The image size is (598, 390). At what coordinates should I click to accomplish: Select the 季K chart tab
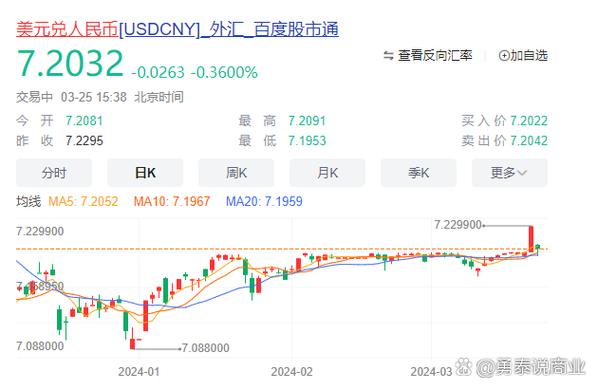pos(418,173)
